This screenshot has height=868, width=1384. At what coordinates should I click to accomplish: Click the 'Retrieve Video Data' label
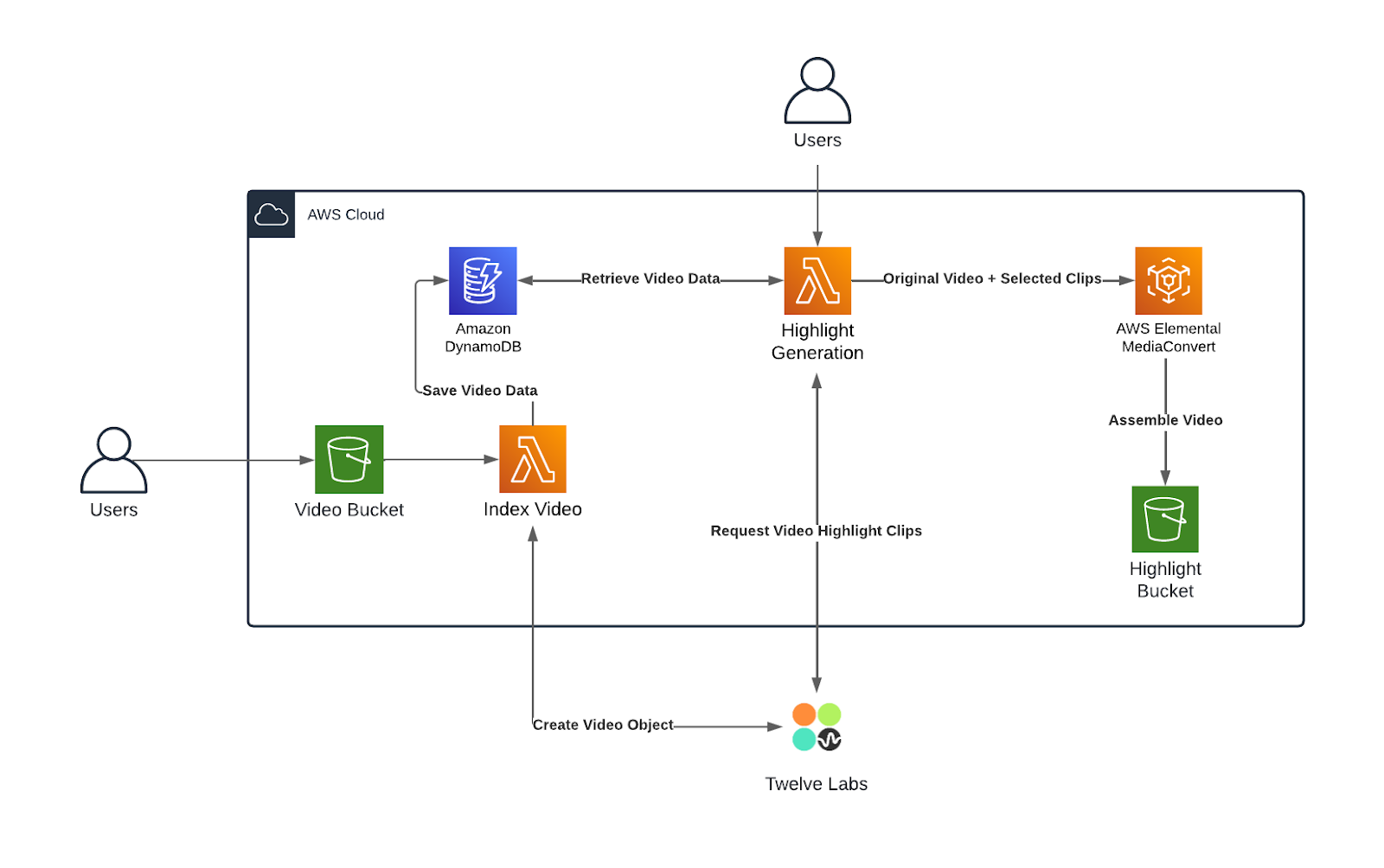tap(650, 278)
